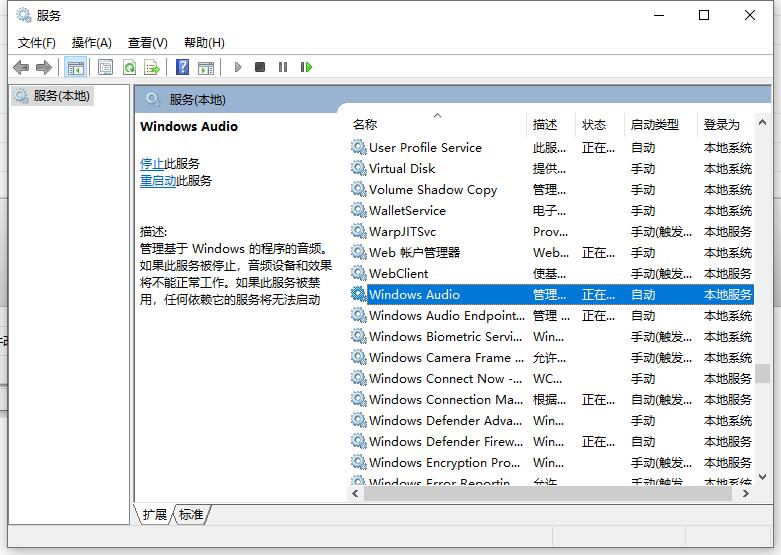Click the vertical scrollbar up arrow

(762, 122)
